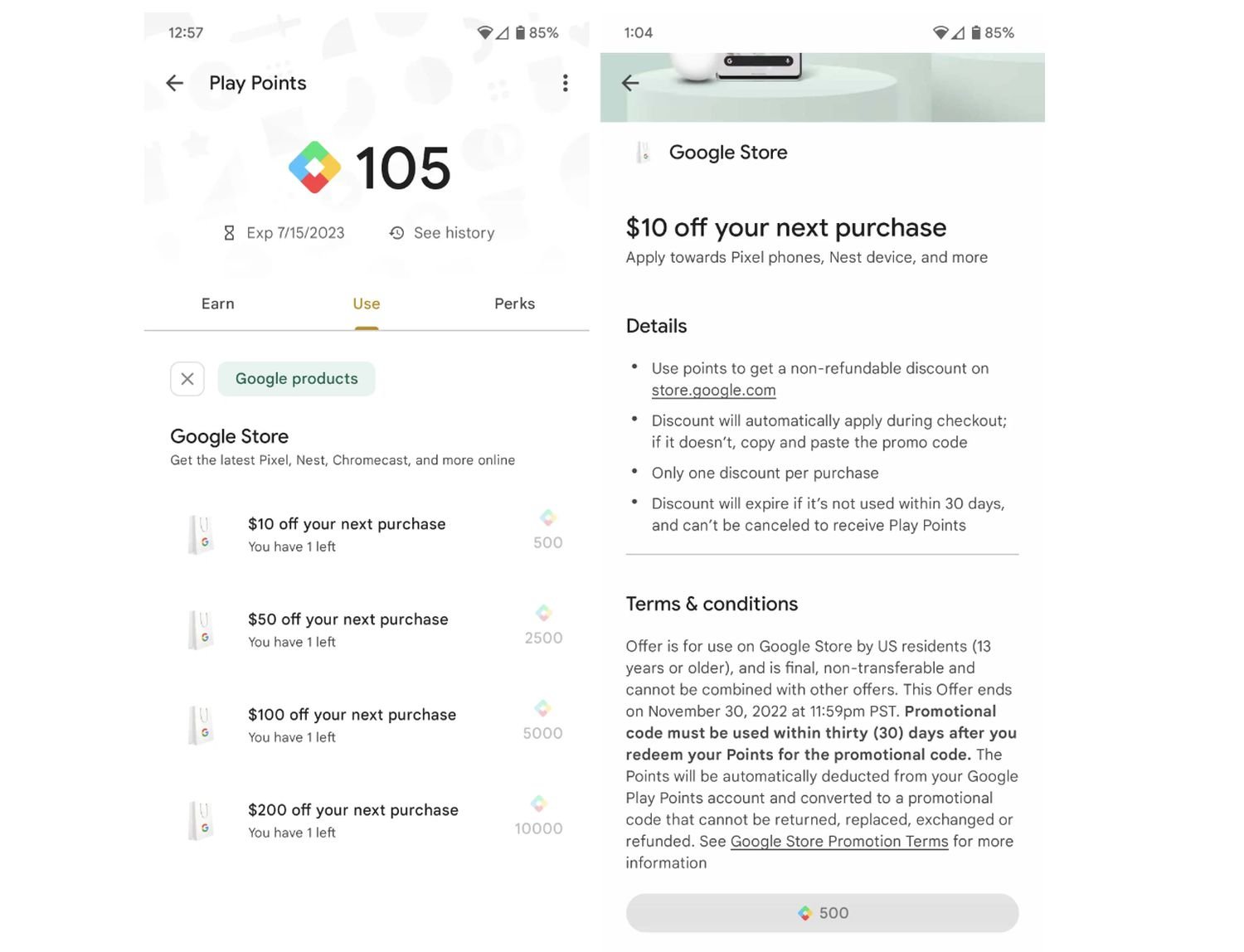Go back from Play Points screen

(174, 83)
